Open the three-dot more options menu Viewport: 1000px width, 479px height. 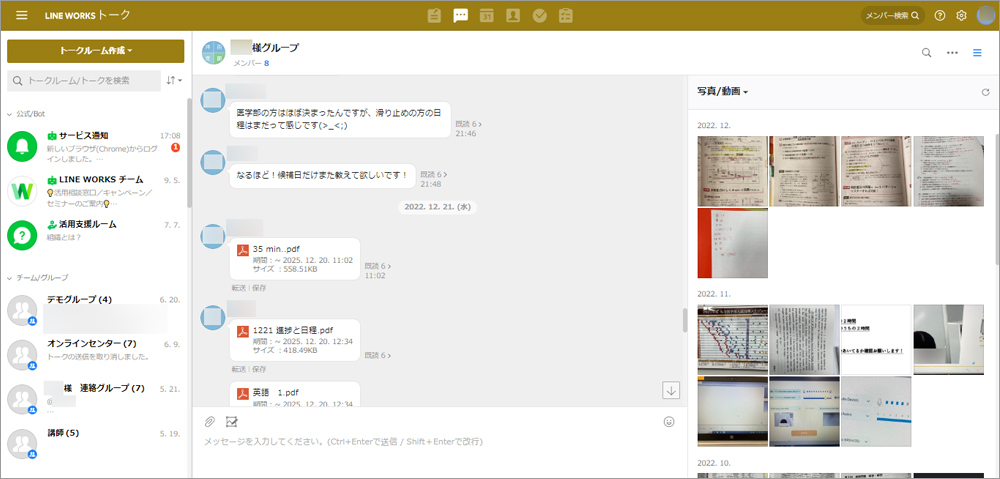(952, 53)
